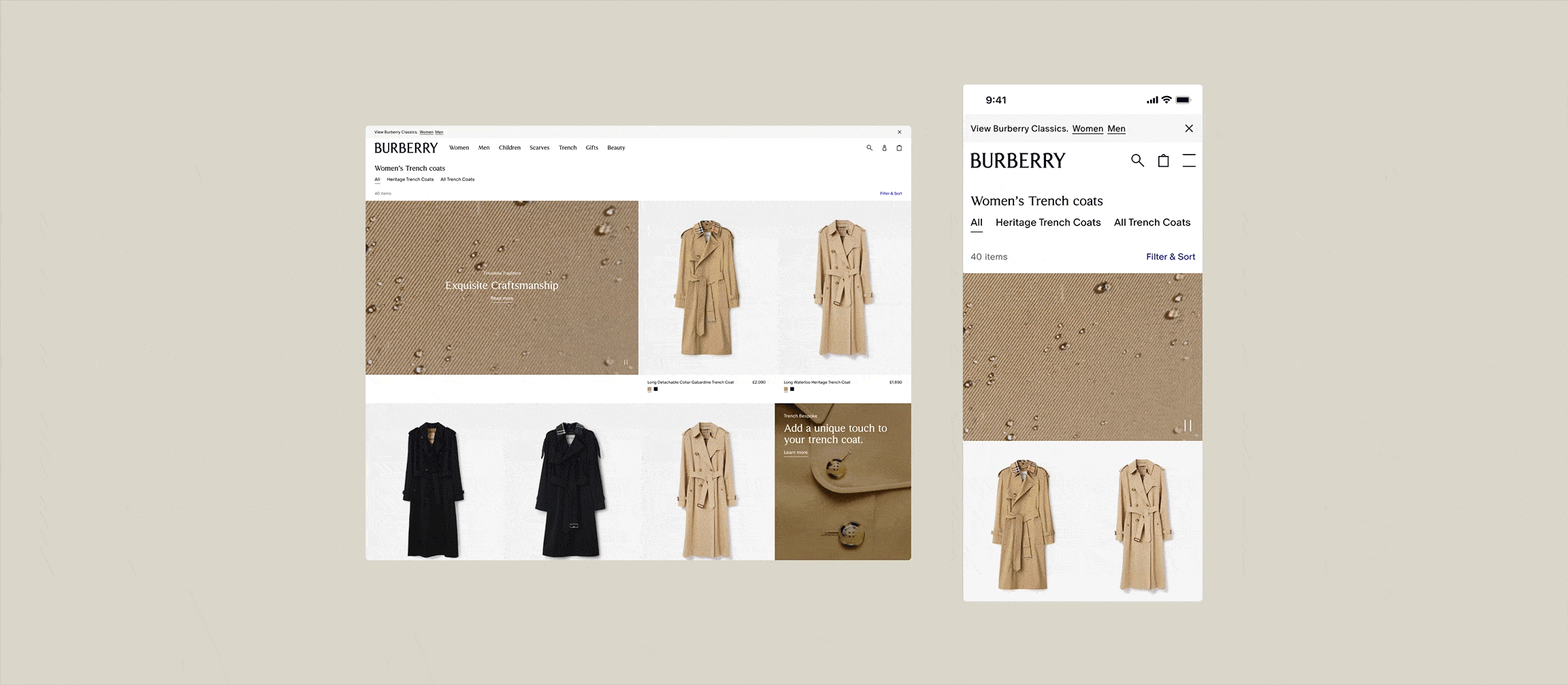Image resolution: width=1568 pixels, height=685 pixels.
Task: Open the Beauty menu in desktop navigation
Action: (x=616, y=148)
